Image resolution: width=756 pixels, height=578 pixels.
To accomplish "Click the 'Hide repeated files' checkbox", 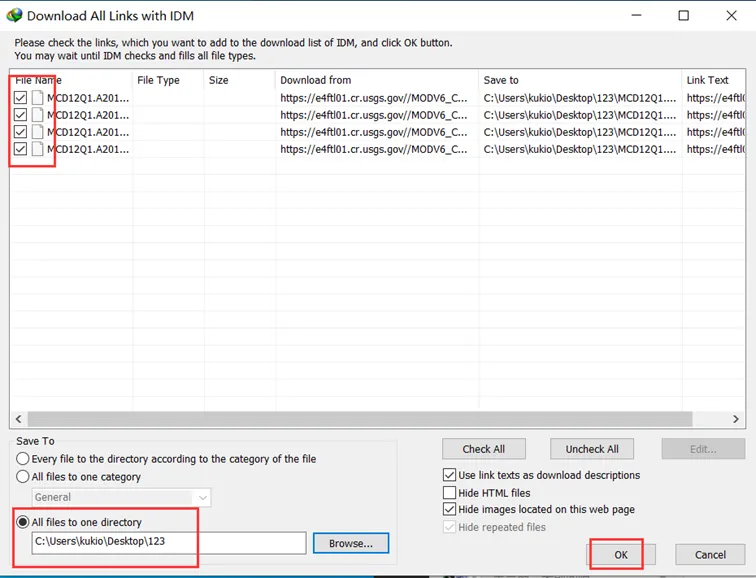I will pos(449,527).
